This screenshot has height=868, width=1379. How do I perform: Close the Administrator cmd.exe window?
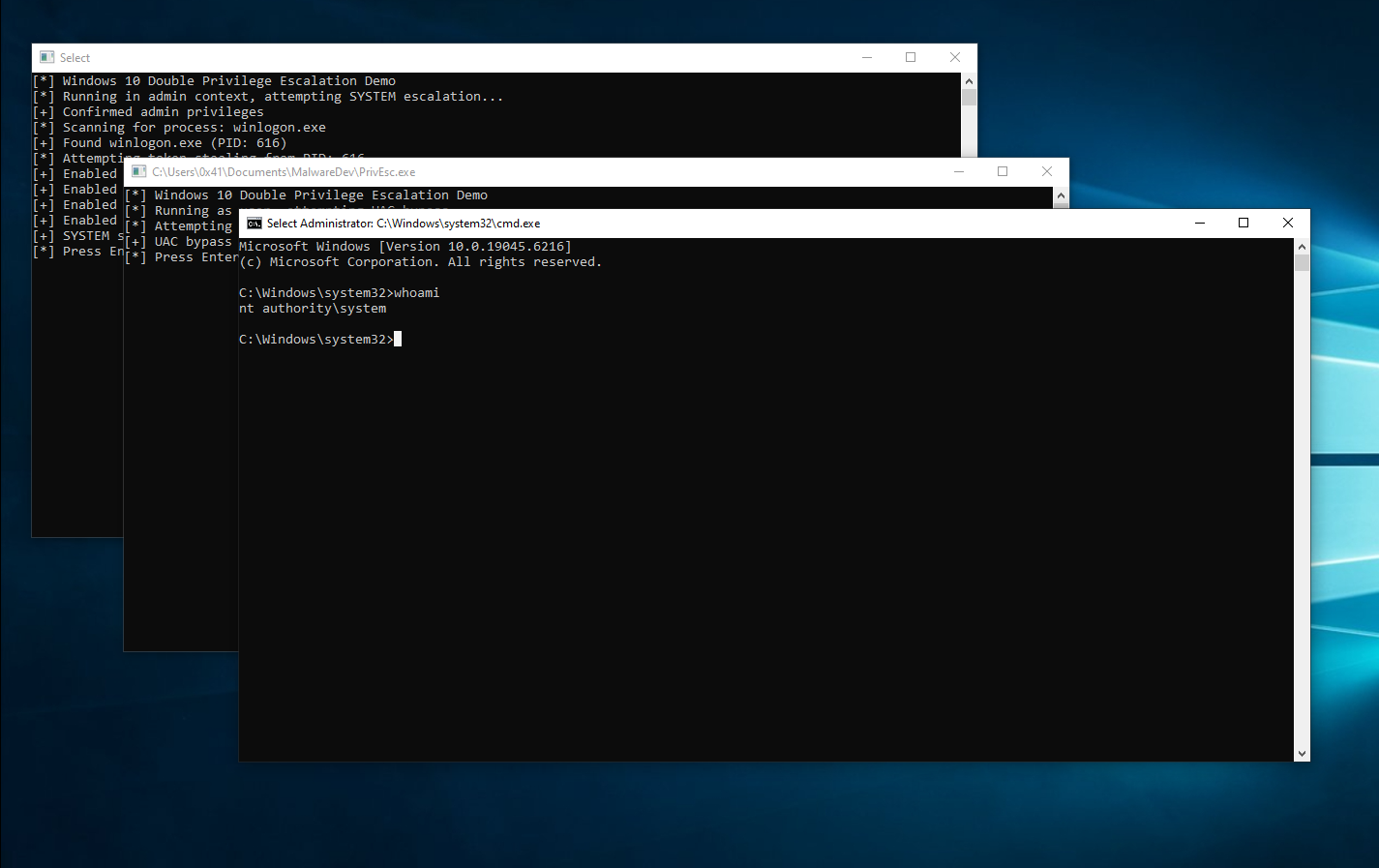click(1288, 223)
